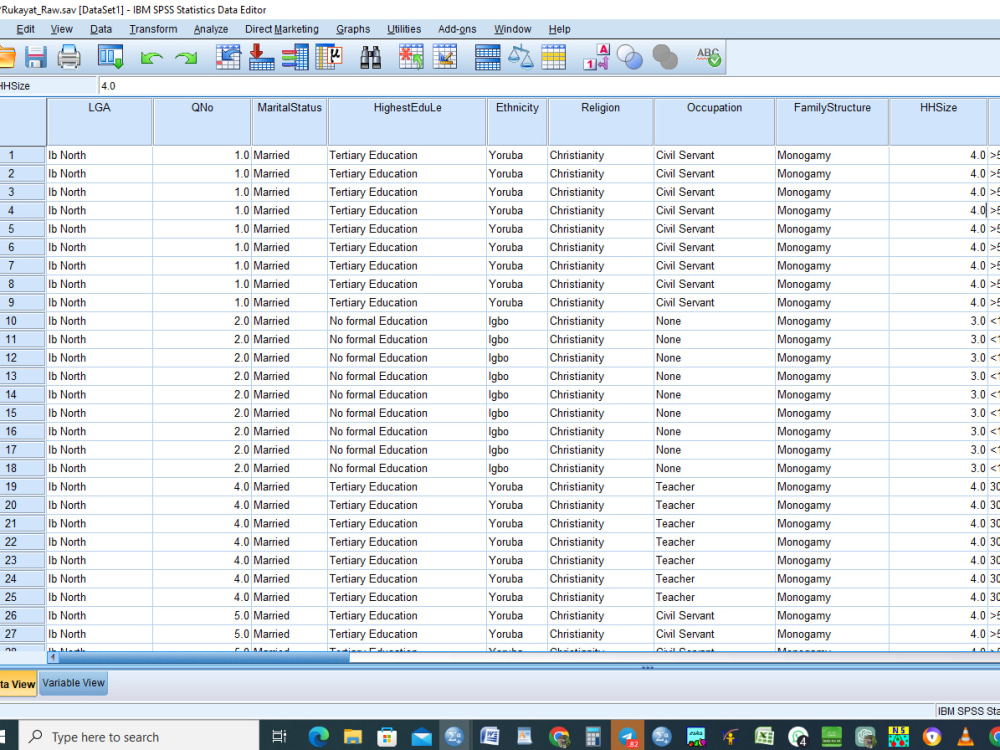Click the Ethnicity cell 'Igbo' in row 10
The image size is (1000, 750).
(x=517, y=321)
